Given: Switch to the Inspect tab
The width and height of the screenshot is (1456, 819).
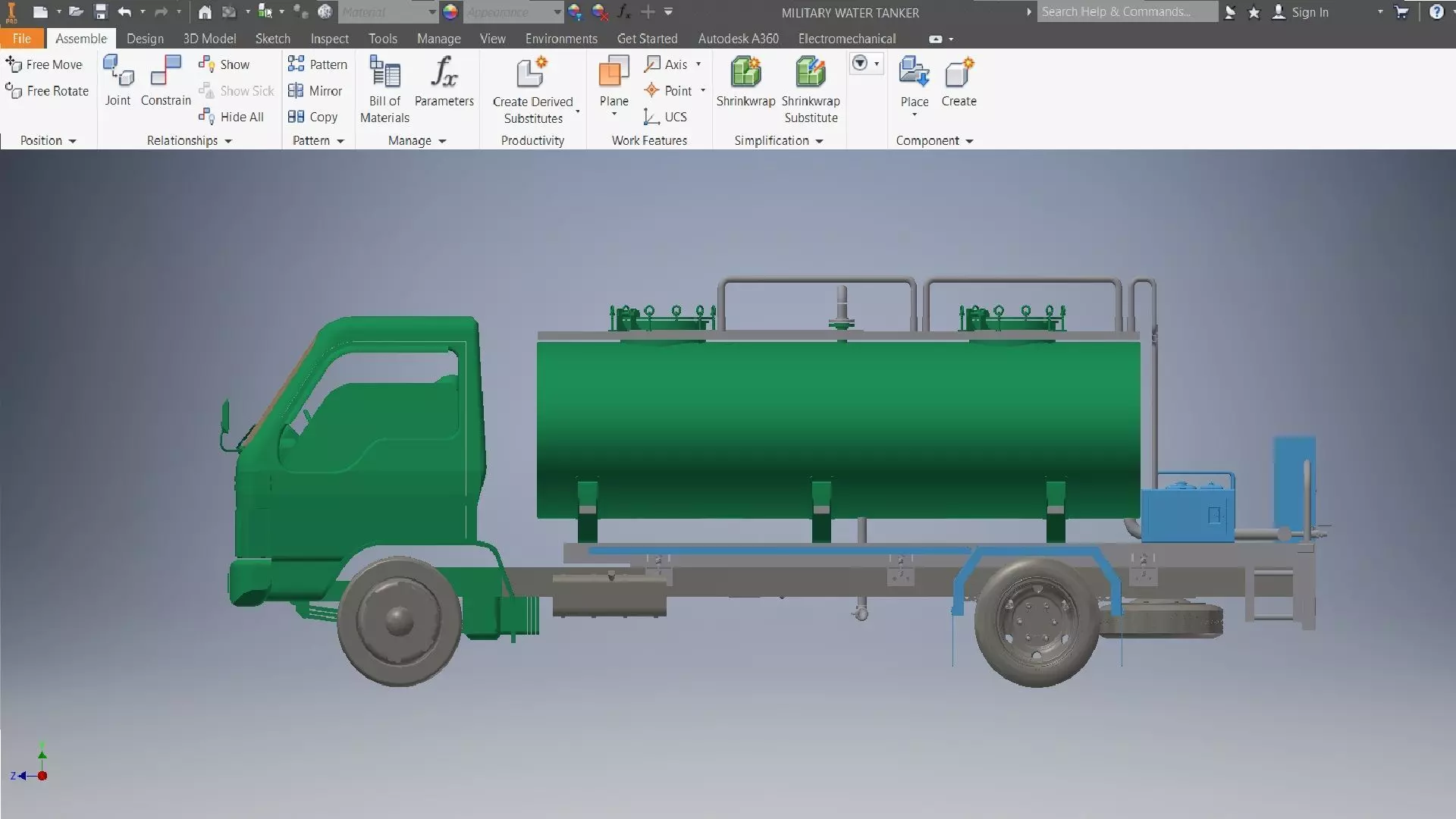Looking at the screenshot, I should 330,39.
